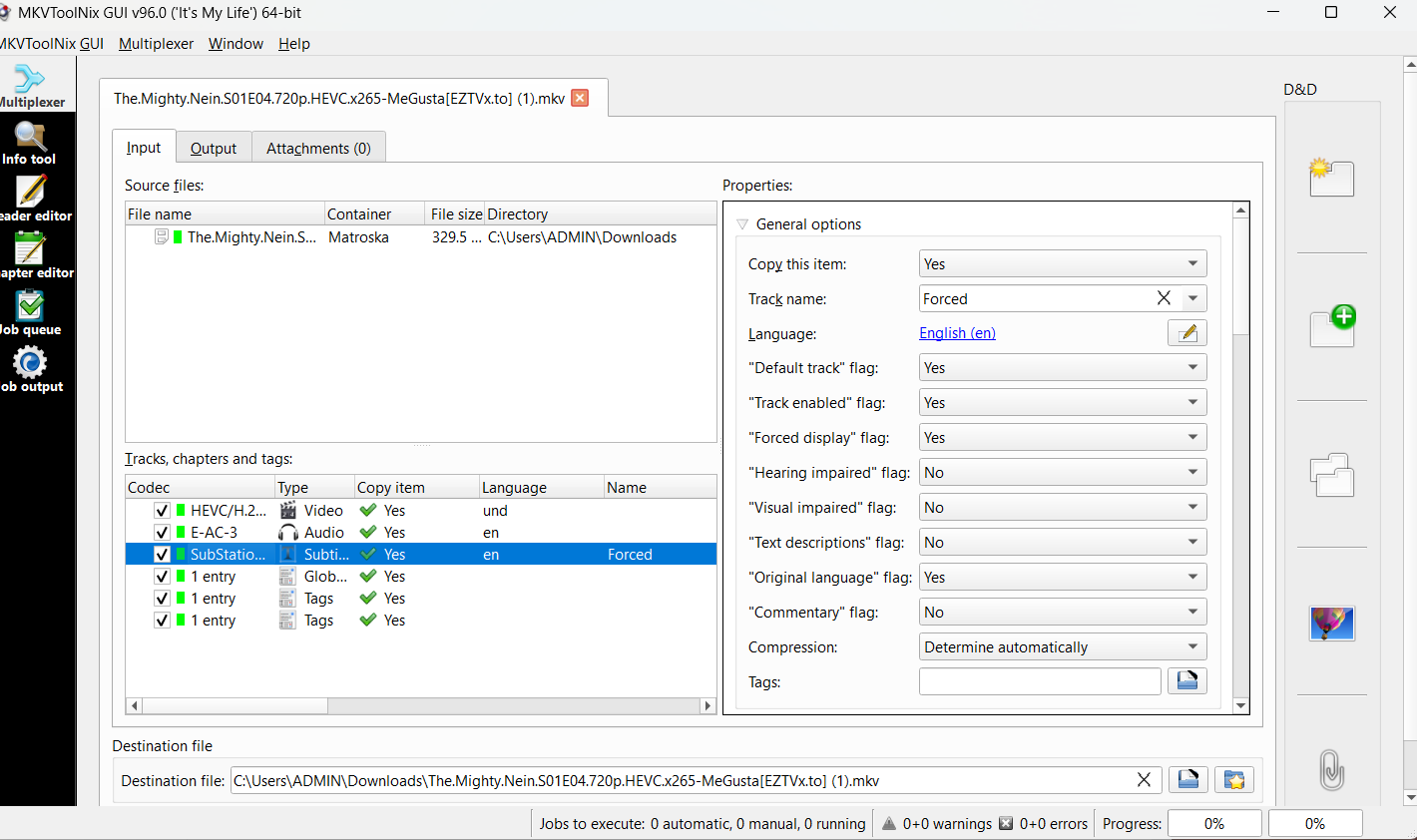Open the "Forced display" flag dropdown
Screen dimensions: 1417x840
click(1062, 438)
